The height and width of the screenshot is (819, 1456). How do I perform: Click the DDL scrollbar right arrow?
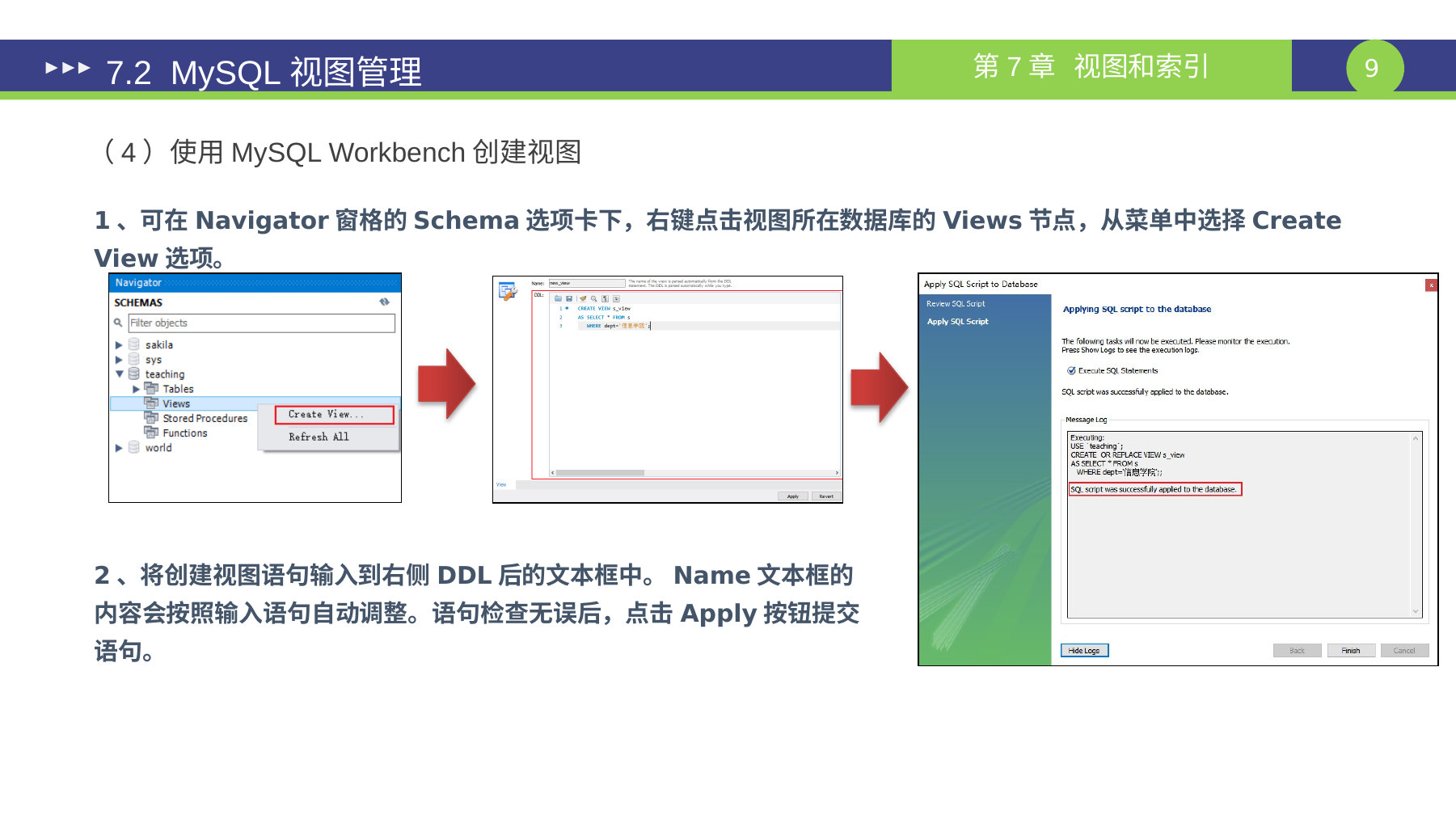coord(837,473)
